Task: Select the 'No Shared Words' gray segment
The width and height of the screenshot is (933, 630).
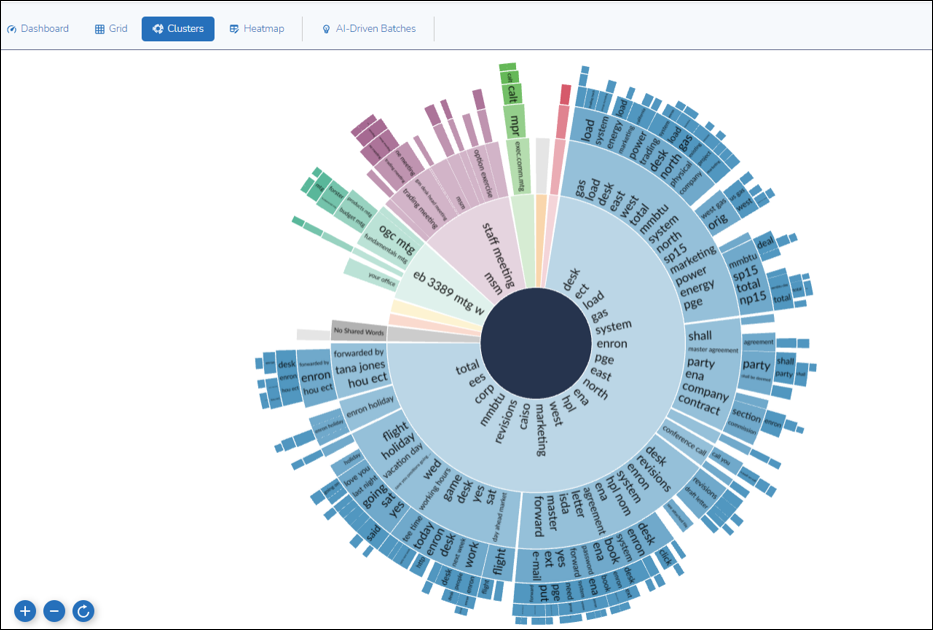Action: pyautogui.click(x=358, y=330)
